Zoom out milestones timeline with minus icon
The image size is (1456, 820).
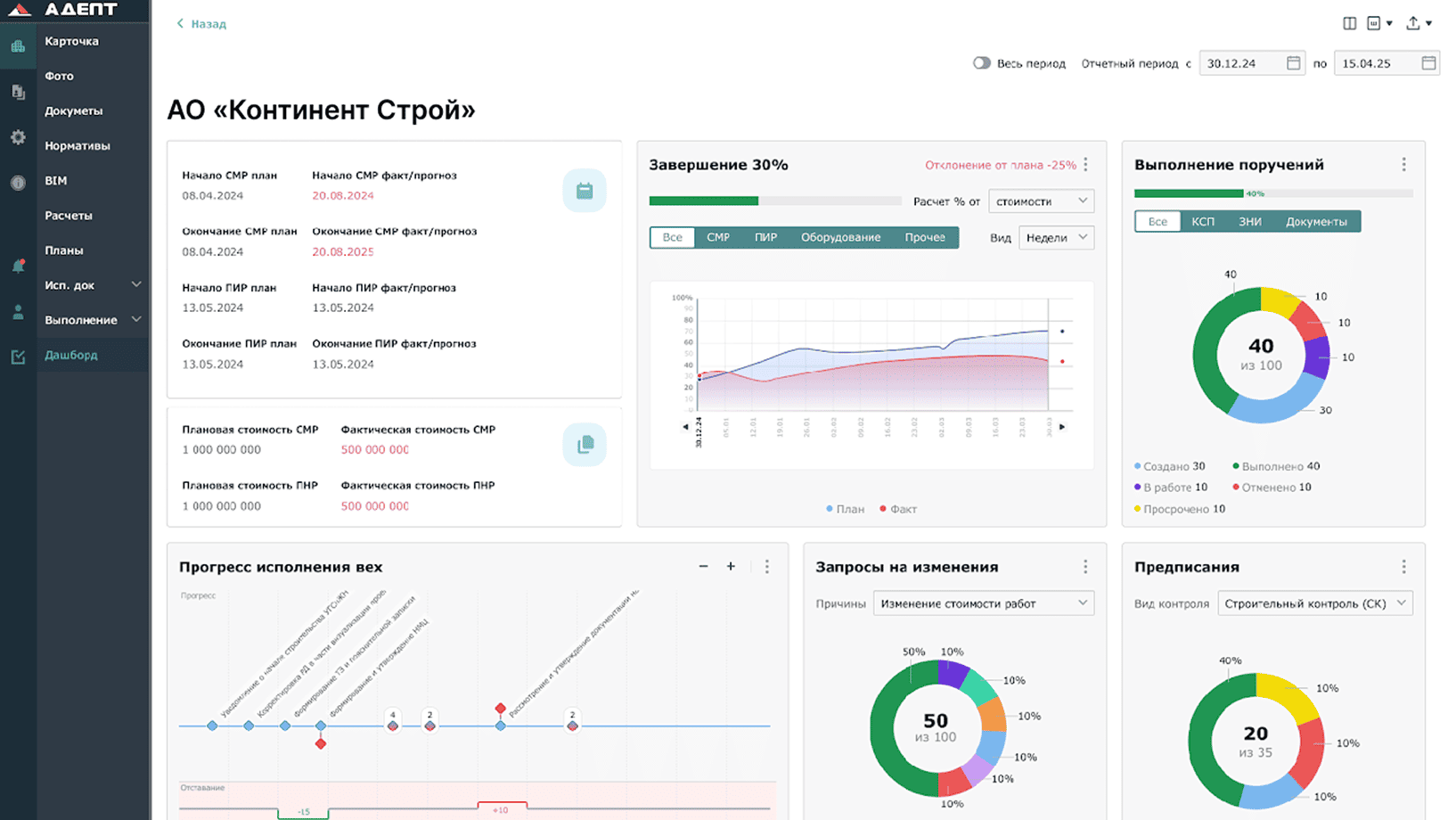click(703, 567)
